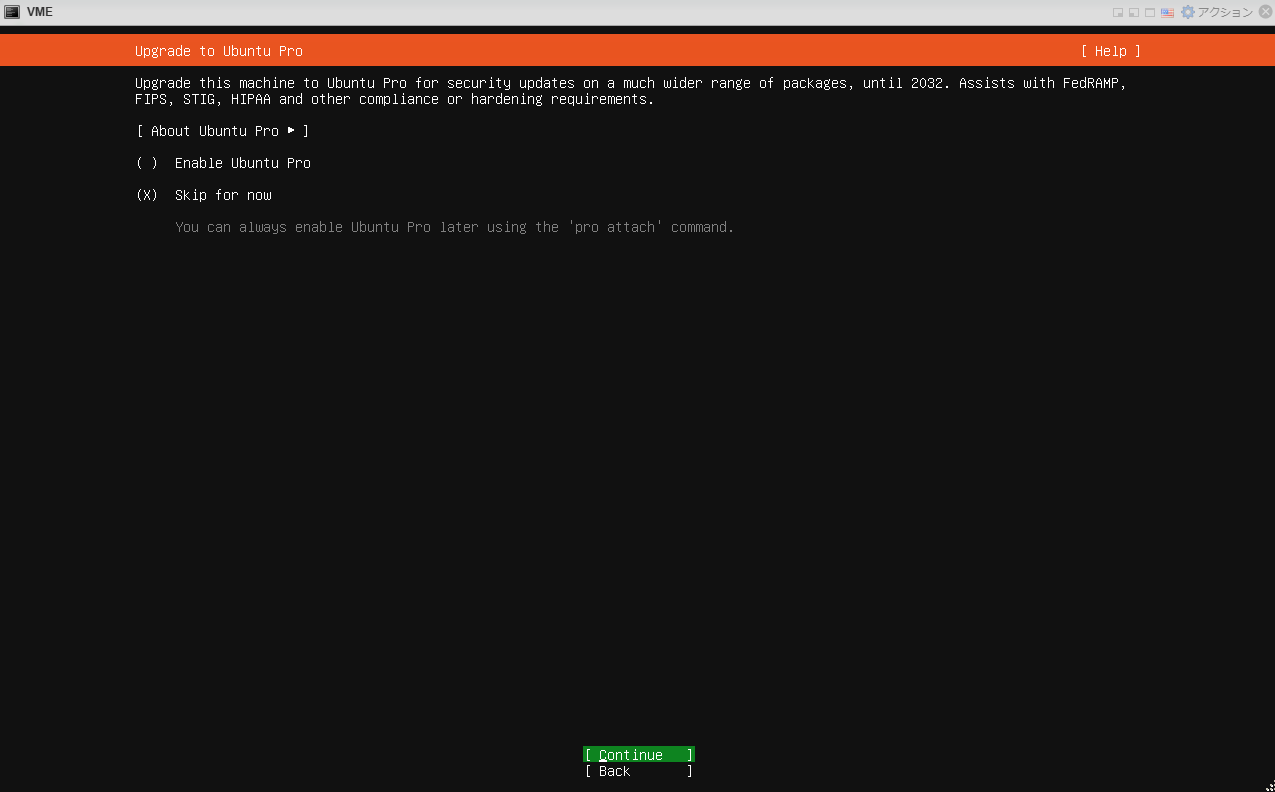1275x792 pixels.
Task: Click the US flag keyboard layout icon
Action: [1165, 11]
